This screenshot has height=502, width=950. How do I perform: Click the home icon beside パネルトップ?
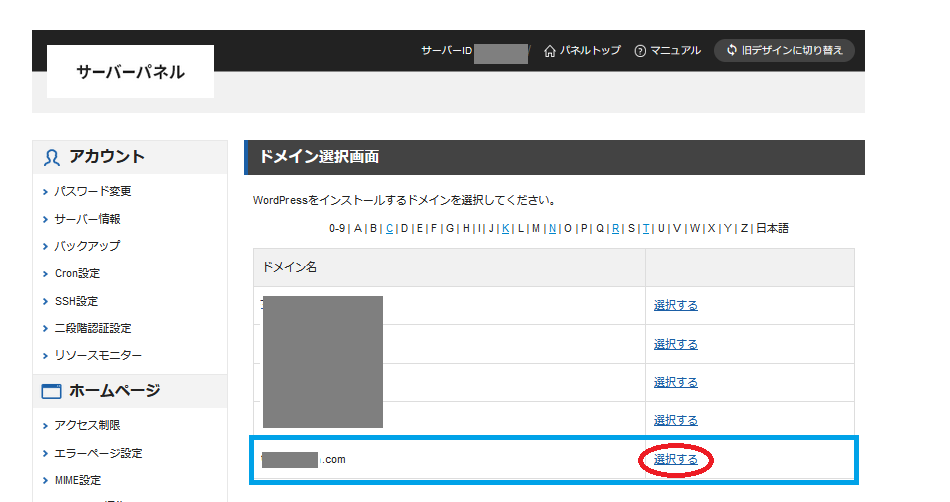(549, 51)
